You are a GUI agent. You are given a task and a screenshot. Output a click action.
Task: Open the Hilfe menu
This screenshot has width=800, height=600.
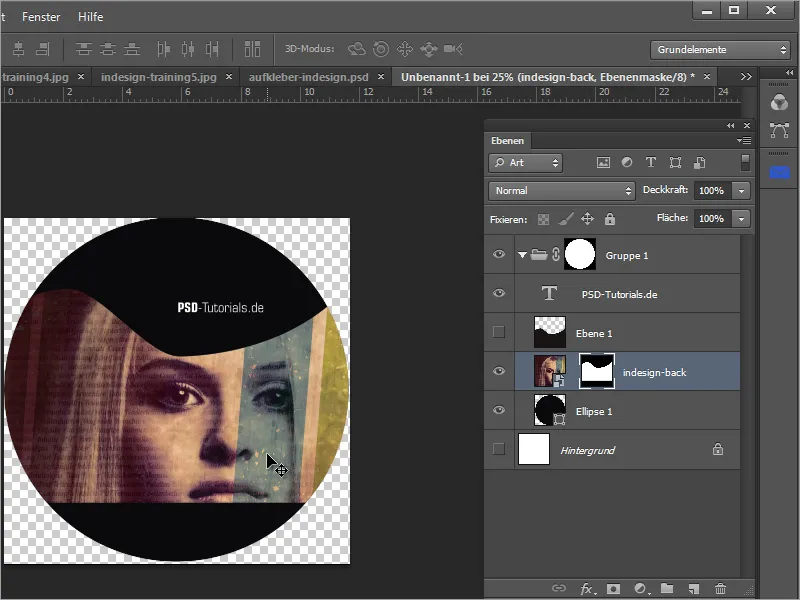pyautogui.click(x=91, y=17)
